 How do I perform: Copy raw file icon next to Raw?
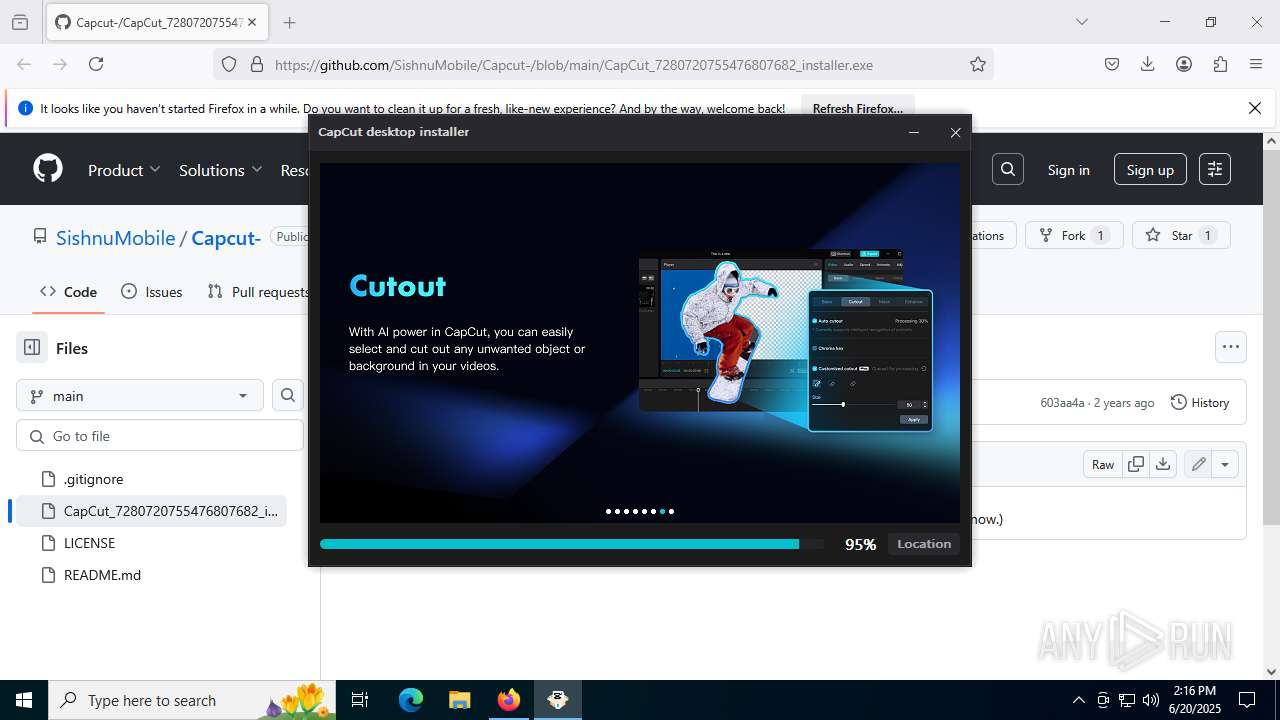click(1136, 464)
